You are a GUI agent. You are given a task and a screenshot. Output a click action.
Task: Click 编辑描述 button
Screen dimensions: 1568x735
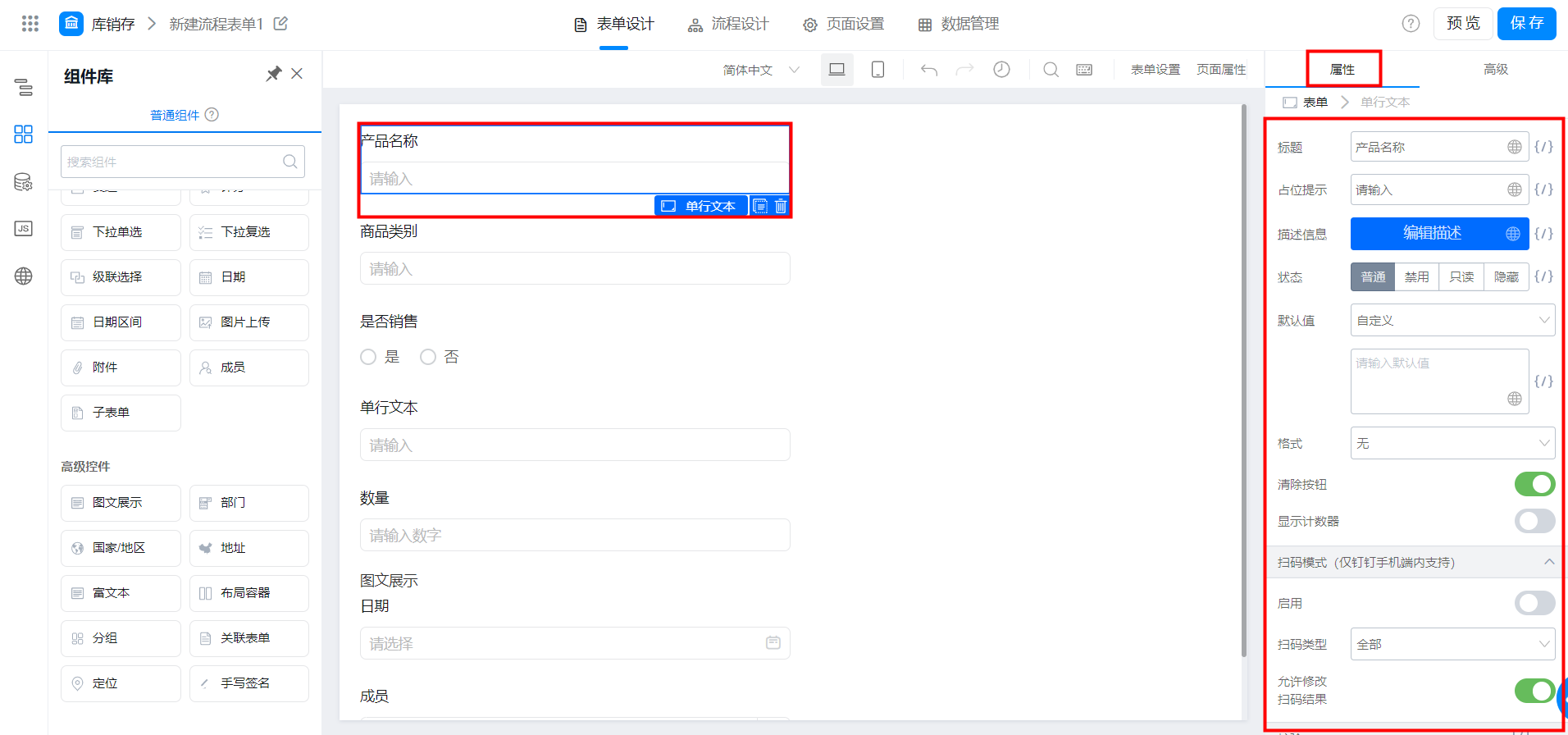(x=1439, y=233)
